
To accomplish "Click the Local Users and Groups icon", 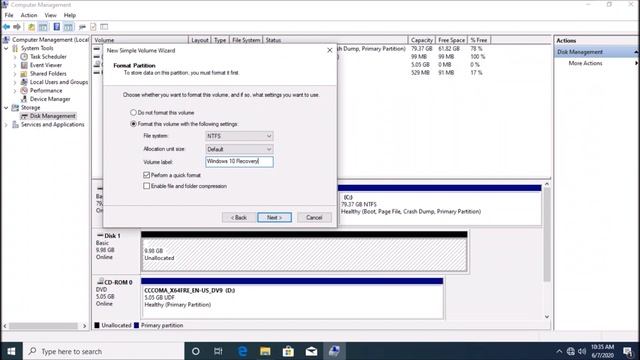I will [24, 82].
